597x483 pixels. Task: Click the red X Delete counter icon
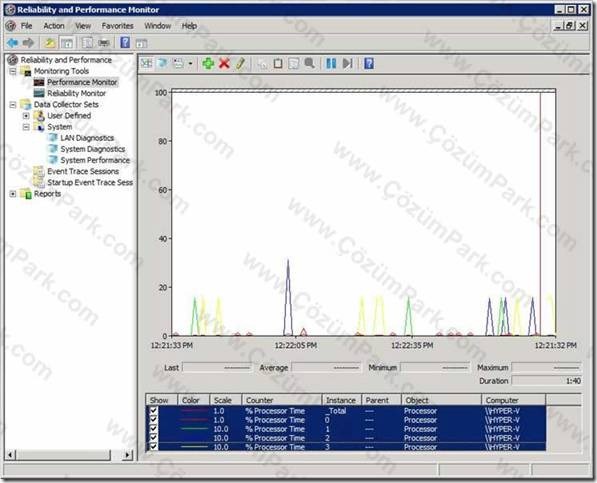pos(224,63)
